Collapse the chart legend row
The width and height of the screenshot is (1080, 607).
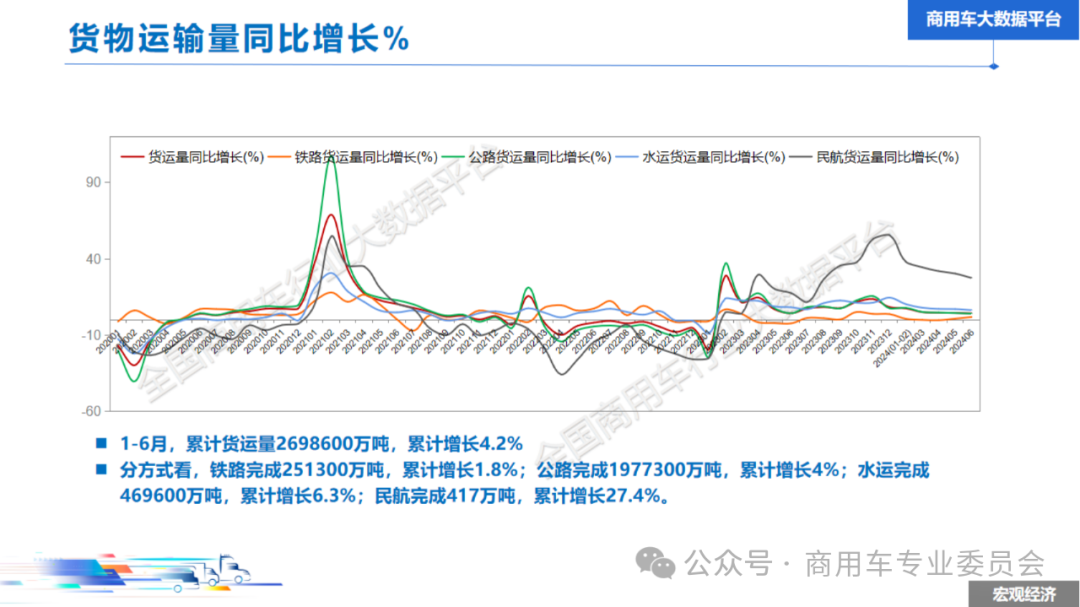[540, 157]
